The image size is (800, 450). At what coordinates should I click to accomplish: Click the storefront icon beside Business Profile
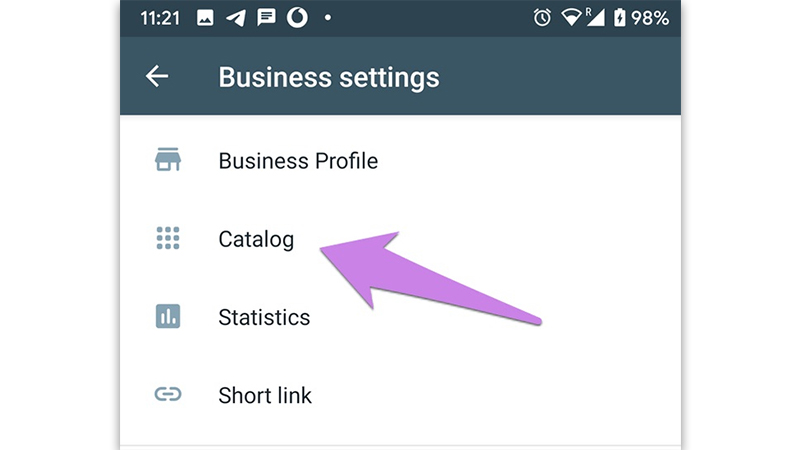(x=167, y=160)
